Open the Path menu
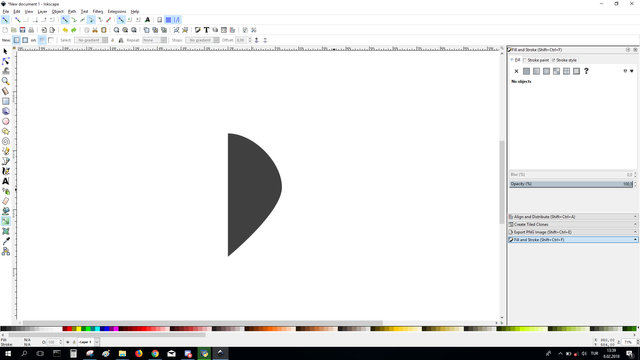640x360 pixels. (x=72, y=11)
